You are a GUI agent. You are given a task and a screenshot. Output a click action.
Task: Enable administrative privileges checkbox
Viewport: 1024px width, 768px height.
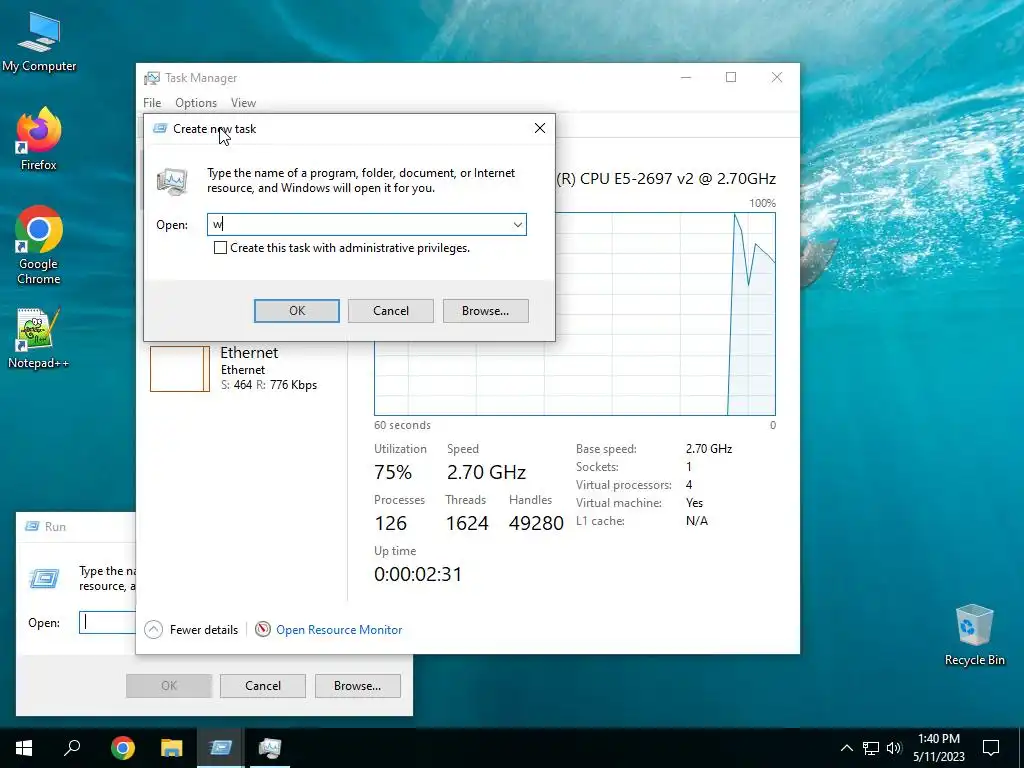point(221,248)
